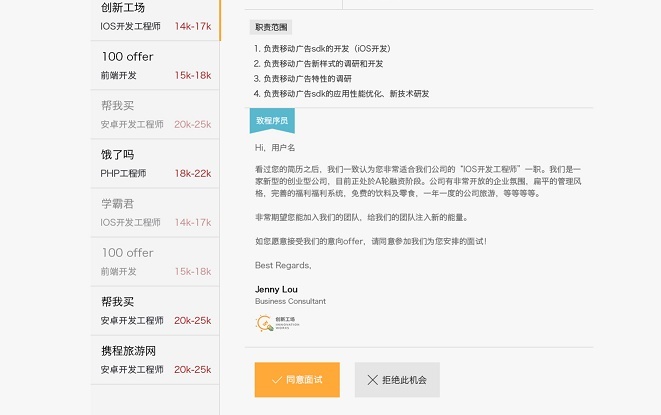Open the greyed 帮我买 安卓开发工程师 offer
Viewport: 661px width, 415px height.
point(155,114)
